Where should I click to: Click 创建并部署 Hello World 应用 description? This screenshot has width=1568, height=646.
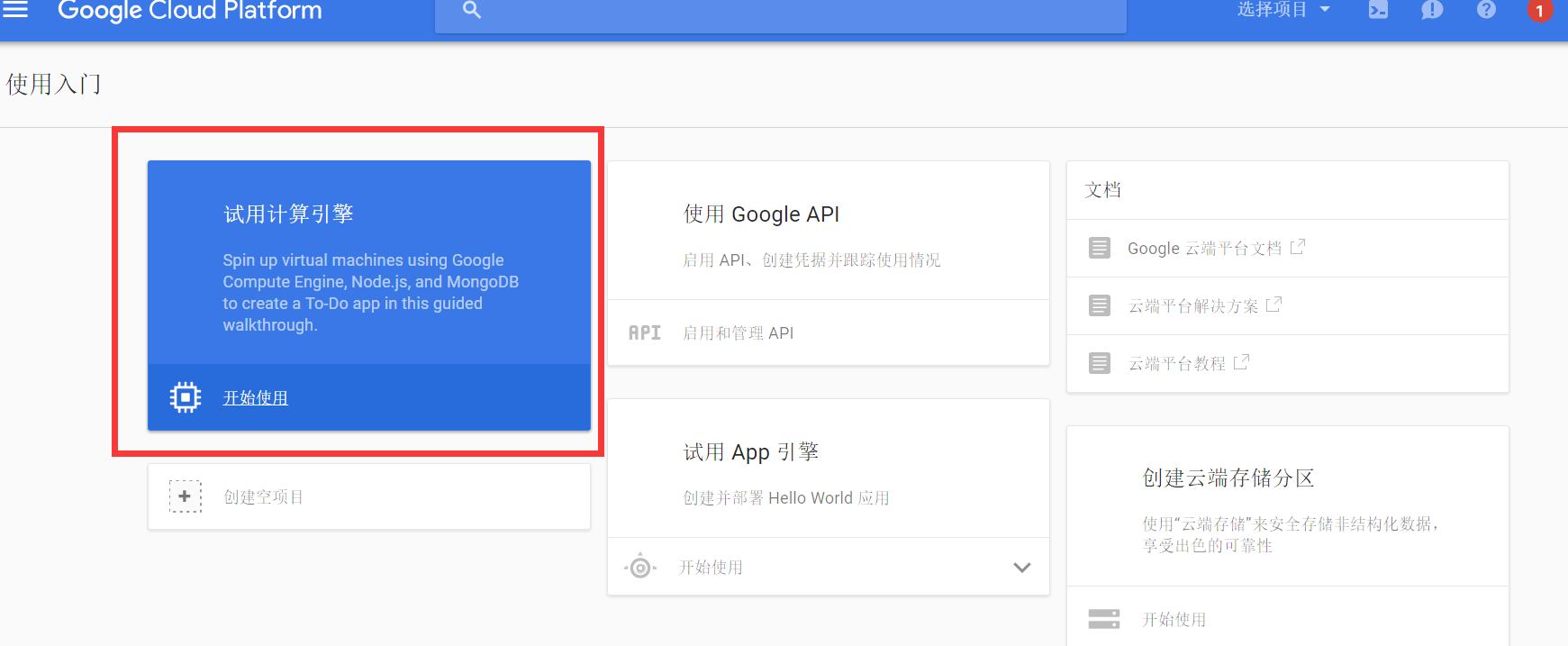pyautogui.click(x=786, y=497)
